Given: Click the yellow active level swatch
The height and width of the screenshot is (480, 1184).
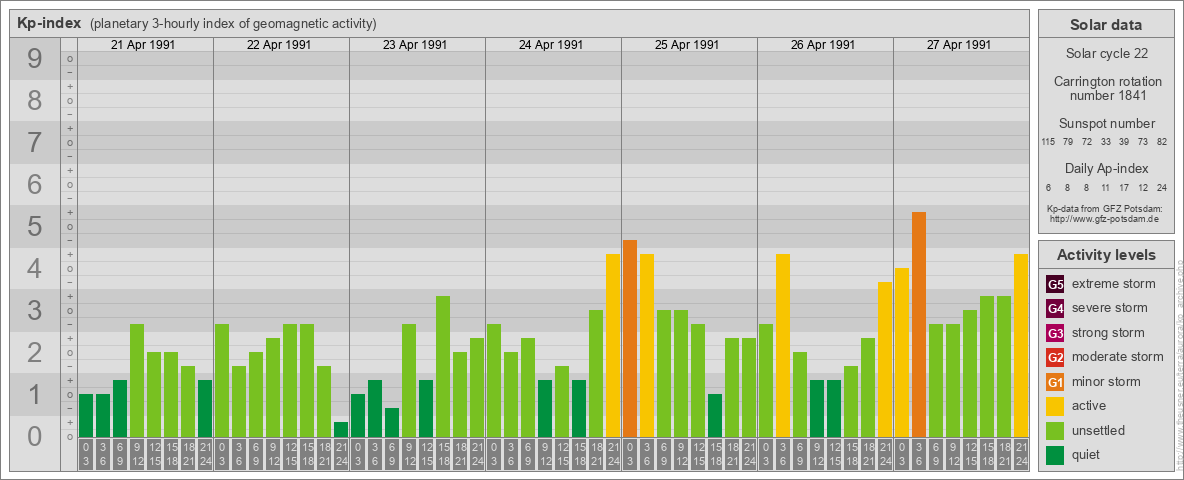Looking at the screenshot, I should (1055, 406).
